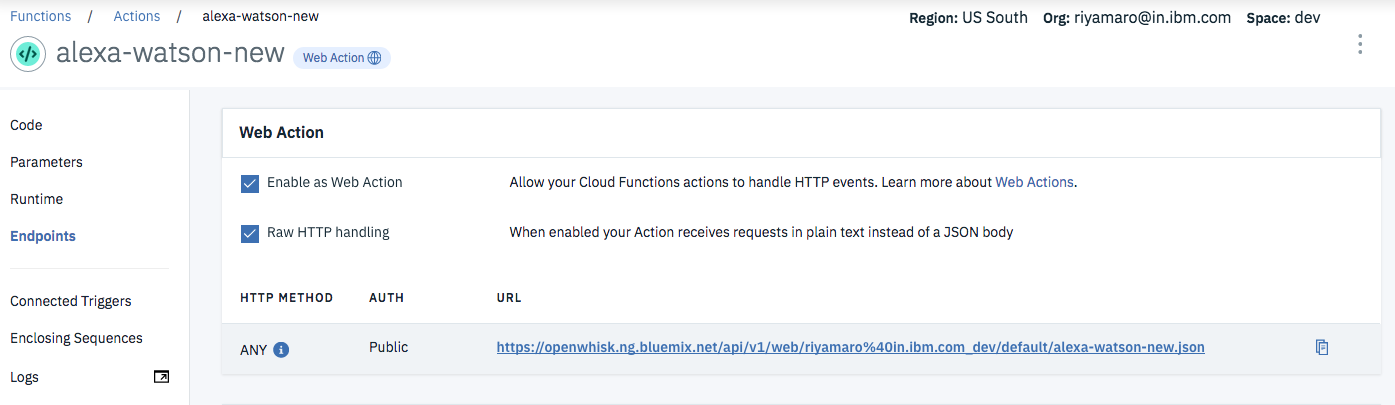
Task: Open the Web Actions documentation link
Action: pyautogui.click(x=1034, y=183)
